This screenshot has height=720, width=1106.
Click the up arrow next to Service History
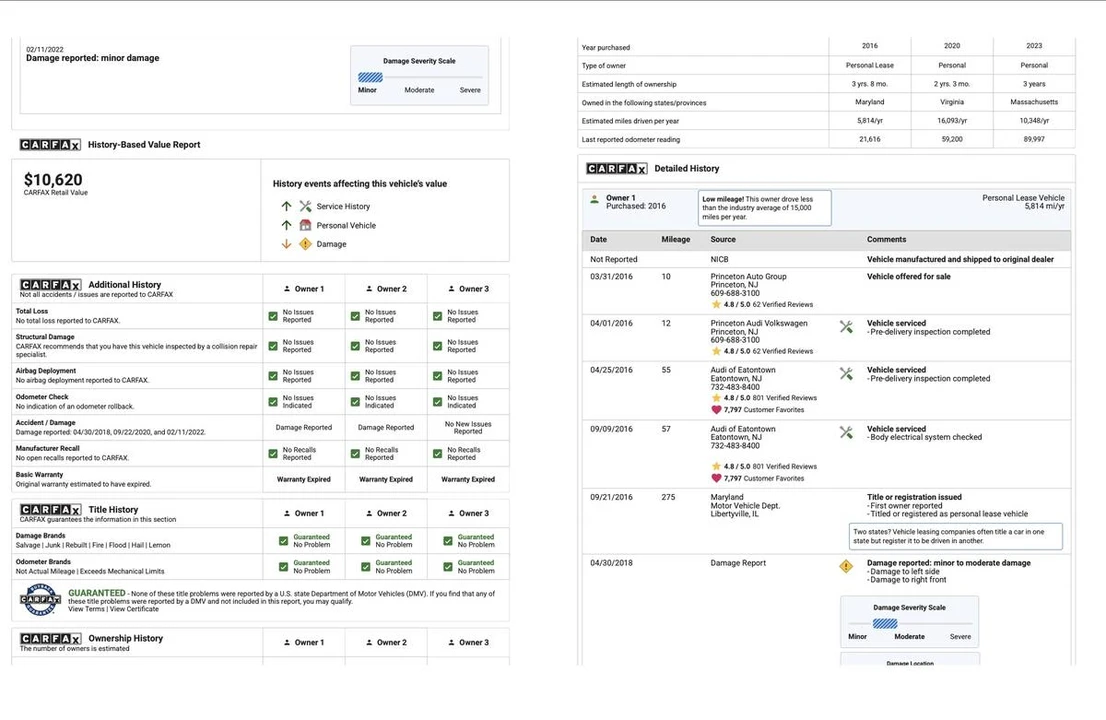click(x=286, y=206)
